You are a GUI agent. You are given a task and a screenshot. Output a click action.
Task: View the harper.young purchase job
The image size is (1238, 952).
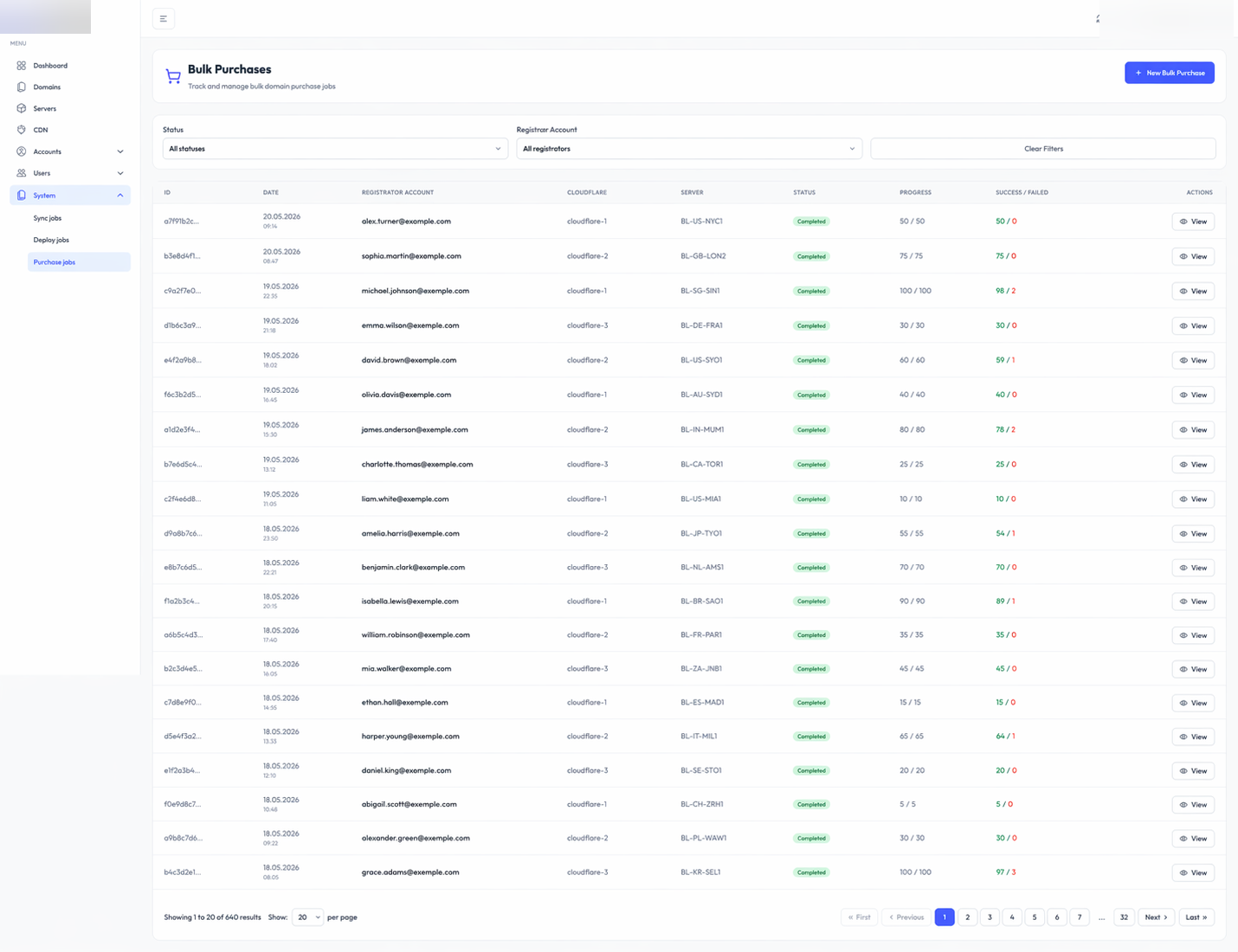coord(1193,737)
